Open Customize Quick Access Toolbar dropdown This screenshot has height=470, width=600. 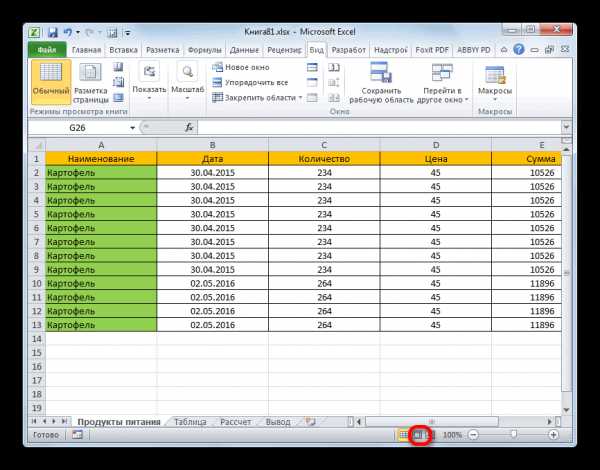pyautogui.click(x=128, y=33)
